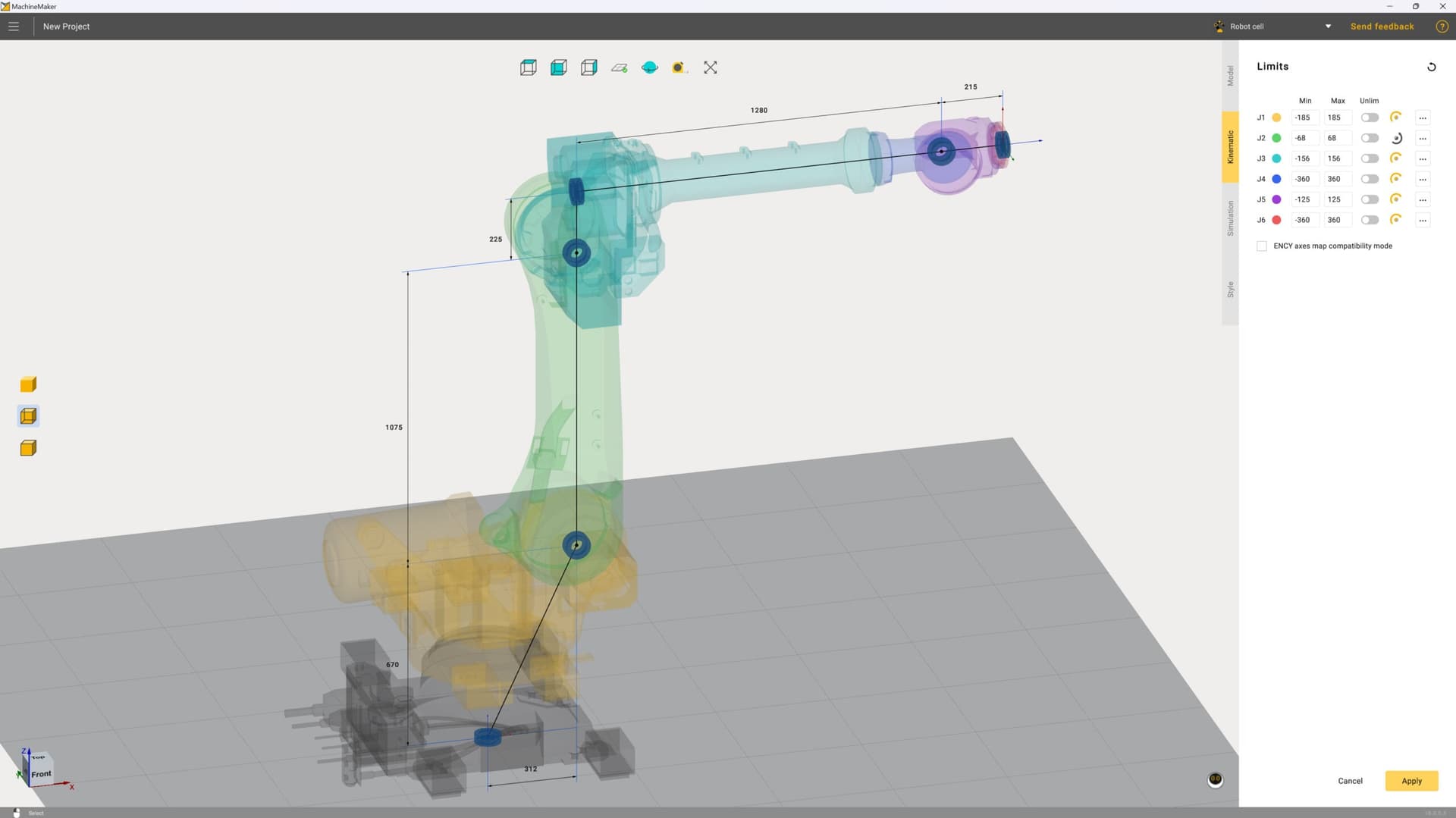The height and width of the screenshot is (818, 1456).
Task: Select the solid cube view mode
Action: coord(559,67)
